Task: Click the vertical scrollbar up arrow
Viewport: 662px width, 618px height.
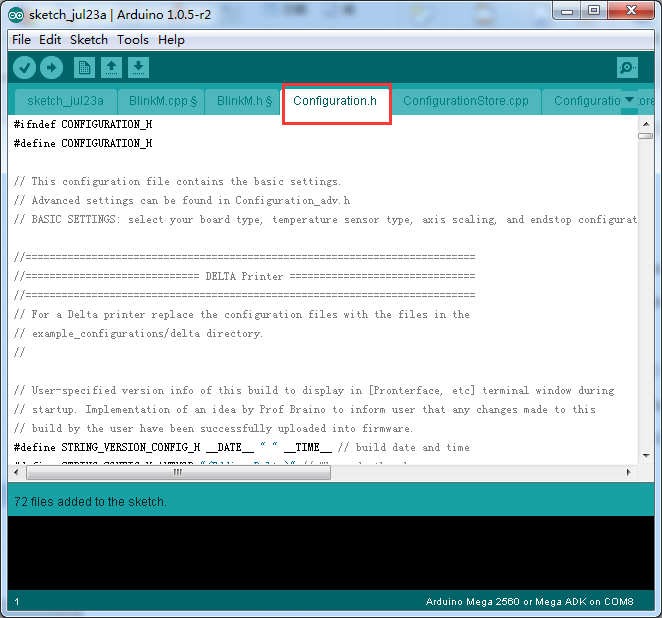Action: coord(646,124)
